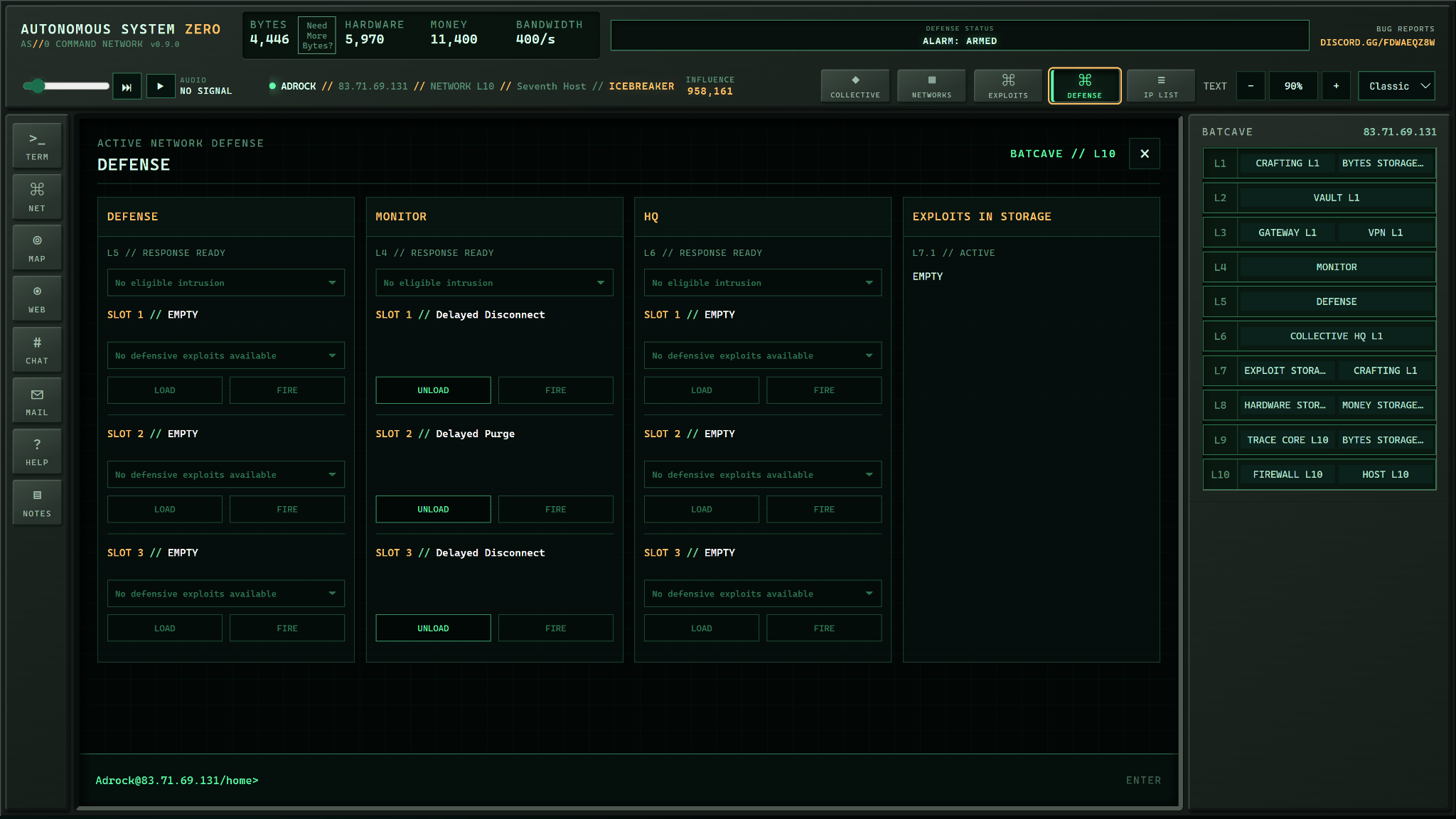The width and height of the screenshot is (1456, 819).
Task: Click the Need More Bytes button
Action: tap(317, 36)
